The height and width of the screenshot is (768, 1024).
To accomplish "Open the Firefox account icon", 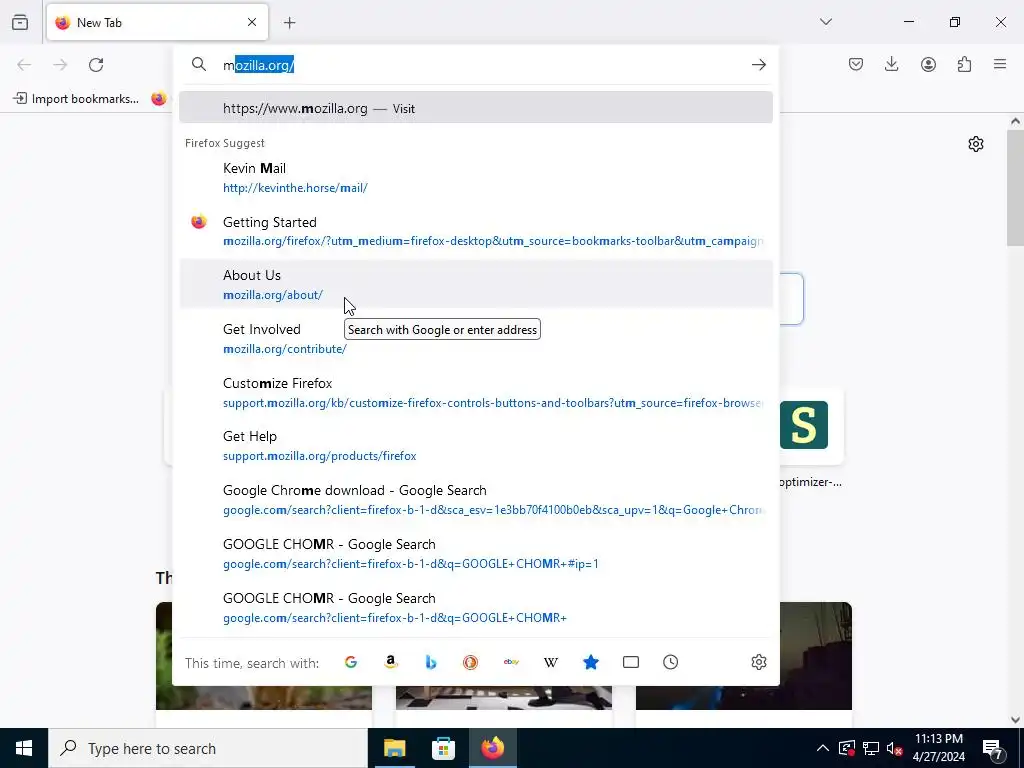I will click(x=928, y=64).
